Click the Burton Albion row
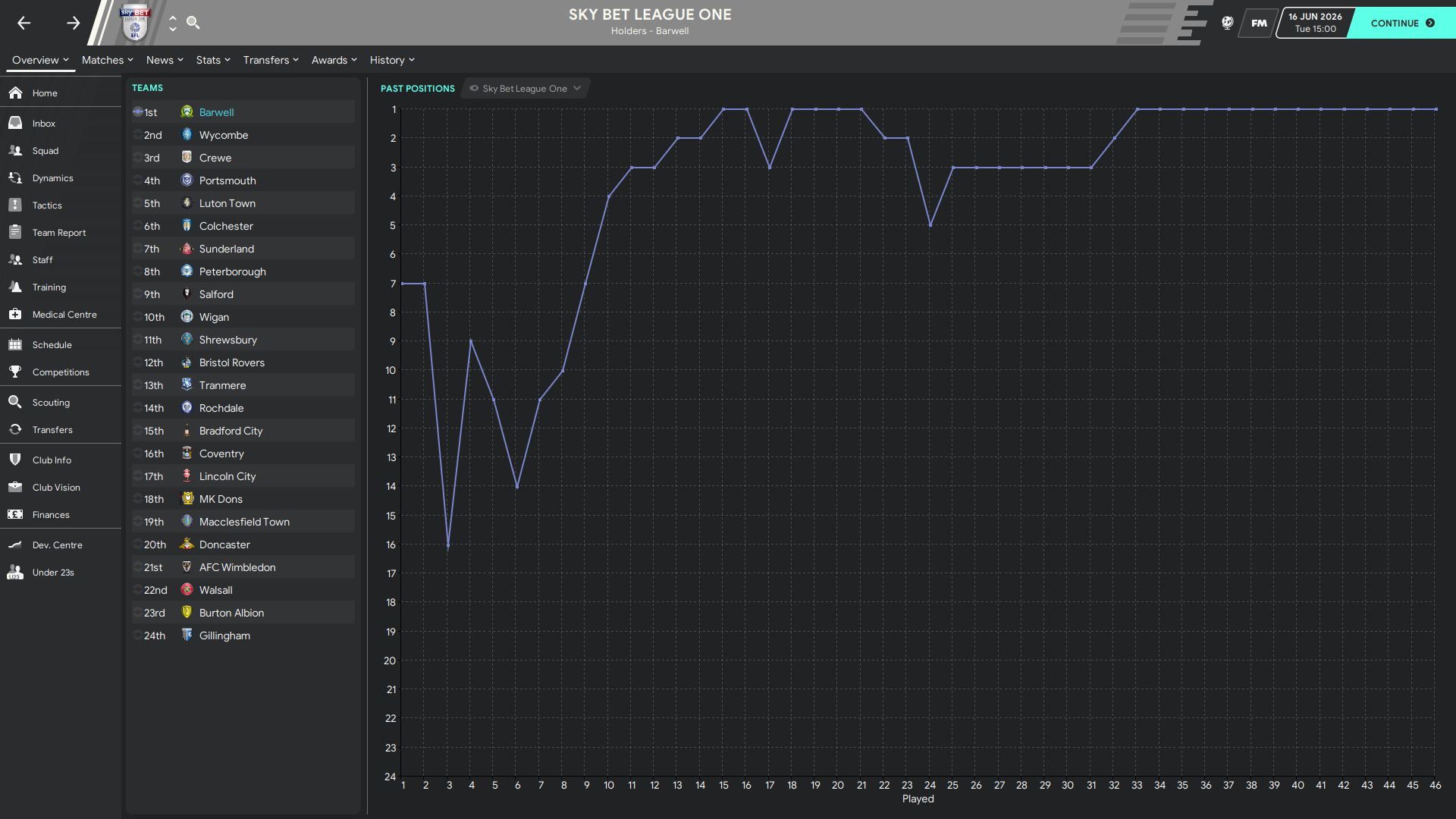This screenshot has width=1456, height=819. pos(243,613)
